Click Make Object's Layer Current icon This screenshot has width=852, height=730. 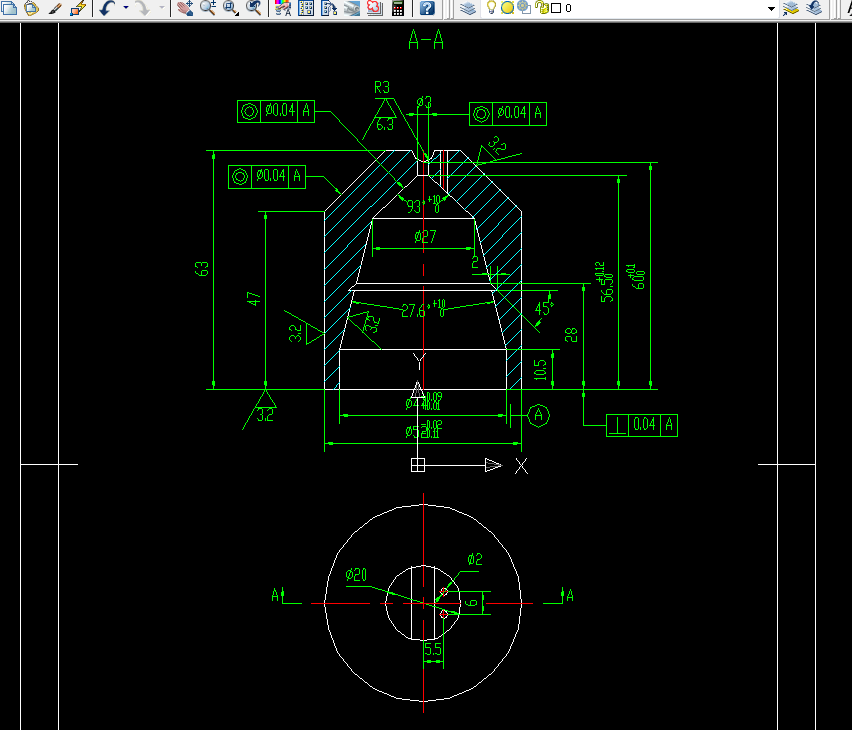(791, 8)
